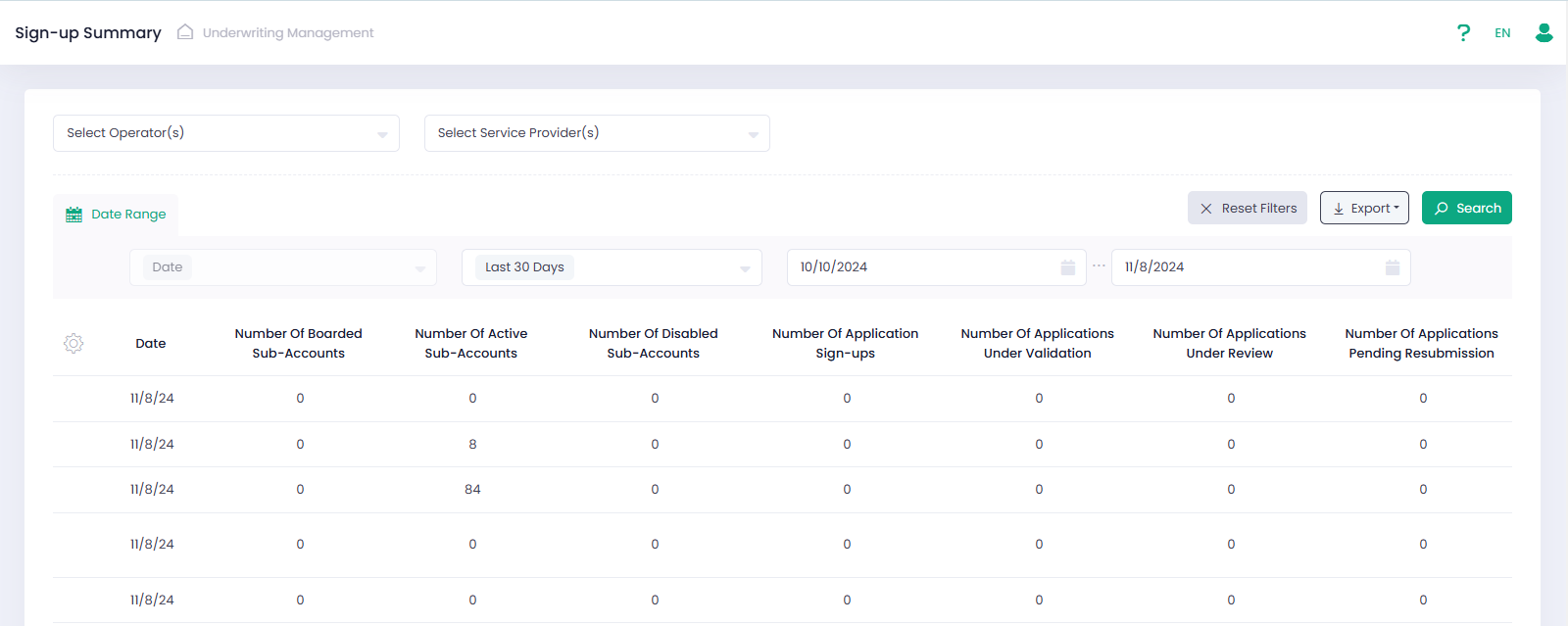The width and height of the screenshot is (1568, 626).
Task: Click into the end date field
Action: [1245, 267]
